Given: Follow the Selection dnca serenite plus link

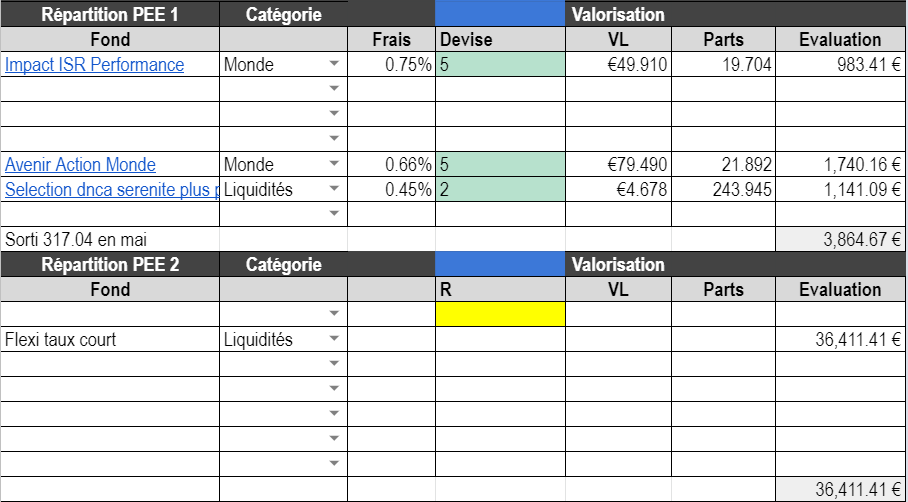Looking at the screenshot, I should click(110, 190).
